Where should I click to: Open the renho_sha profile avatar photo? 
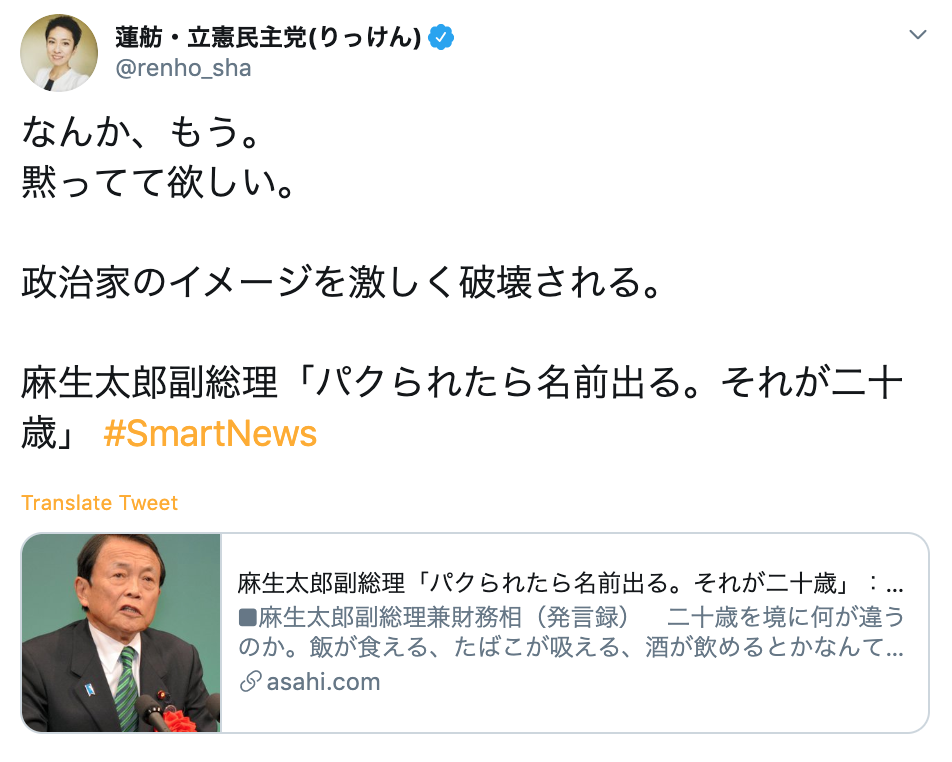(59, 53)
